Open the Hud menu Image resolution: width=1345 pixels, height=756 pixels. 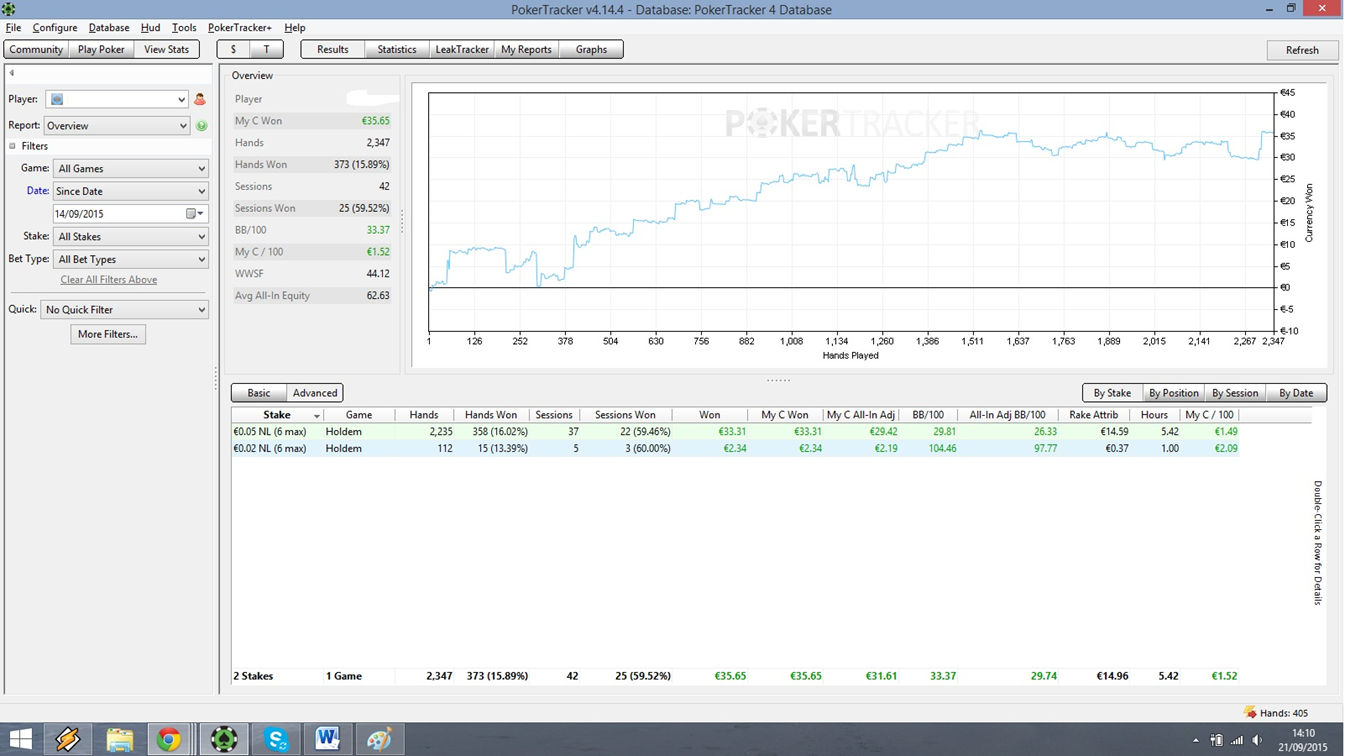pyautogui.click(x=150, y=28)
